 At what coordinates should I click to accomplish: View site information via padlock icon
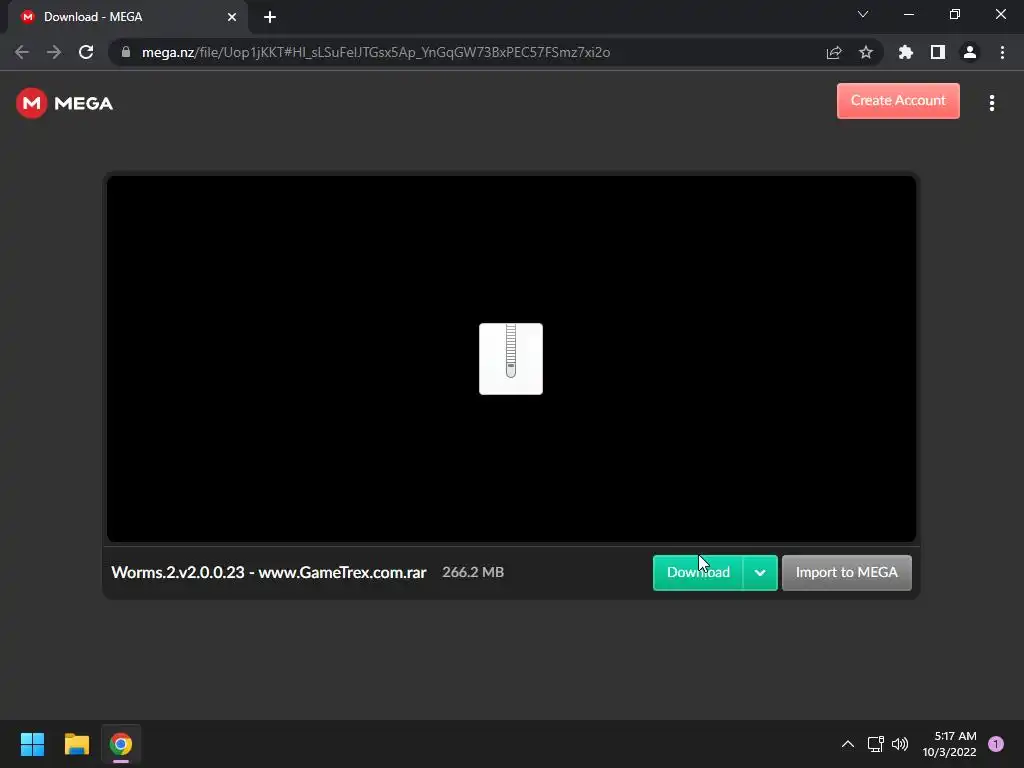pyautogui.click(x=126, y=52)
